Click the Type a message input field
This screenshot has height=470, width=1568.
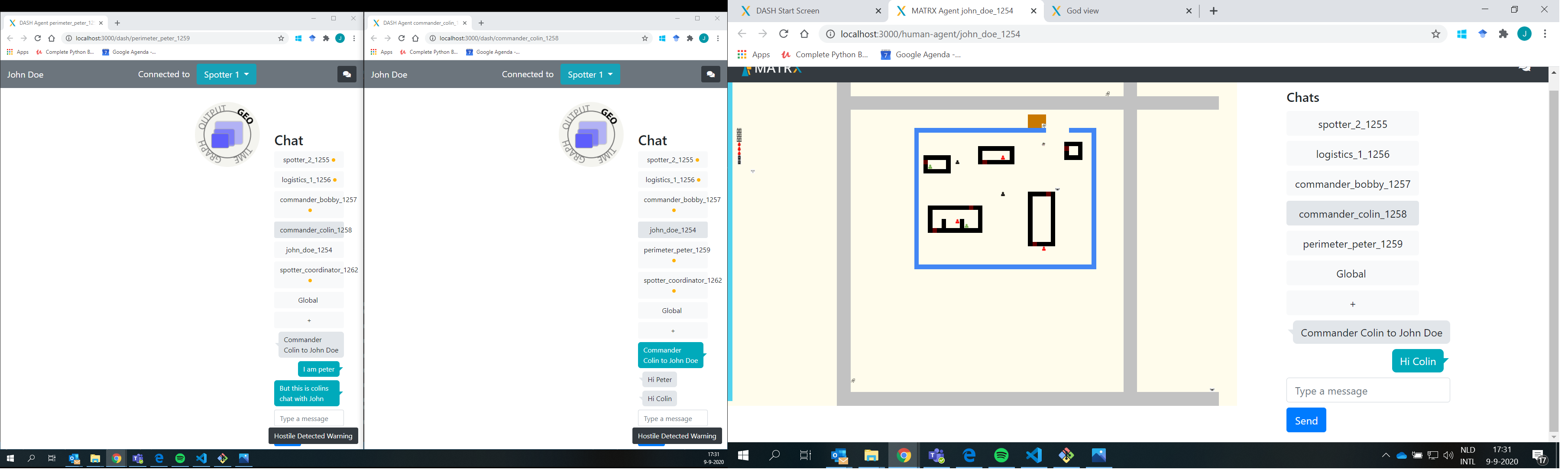click(x=1368, y=390)
